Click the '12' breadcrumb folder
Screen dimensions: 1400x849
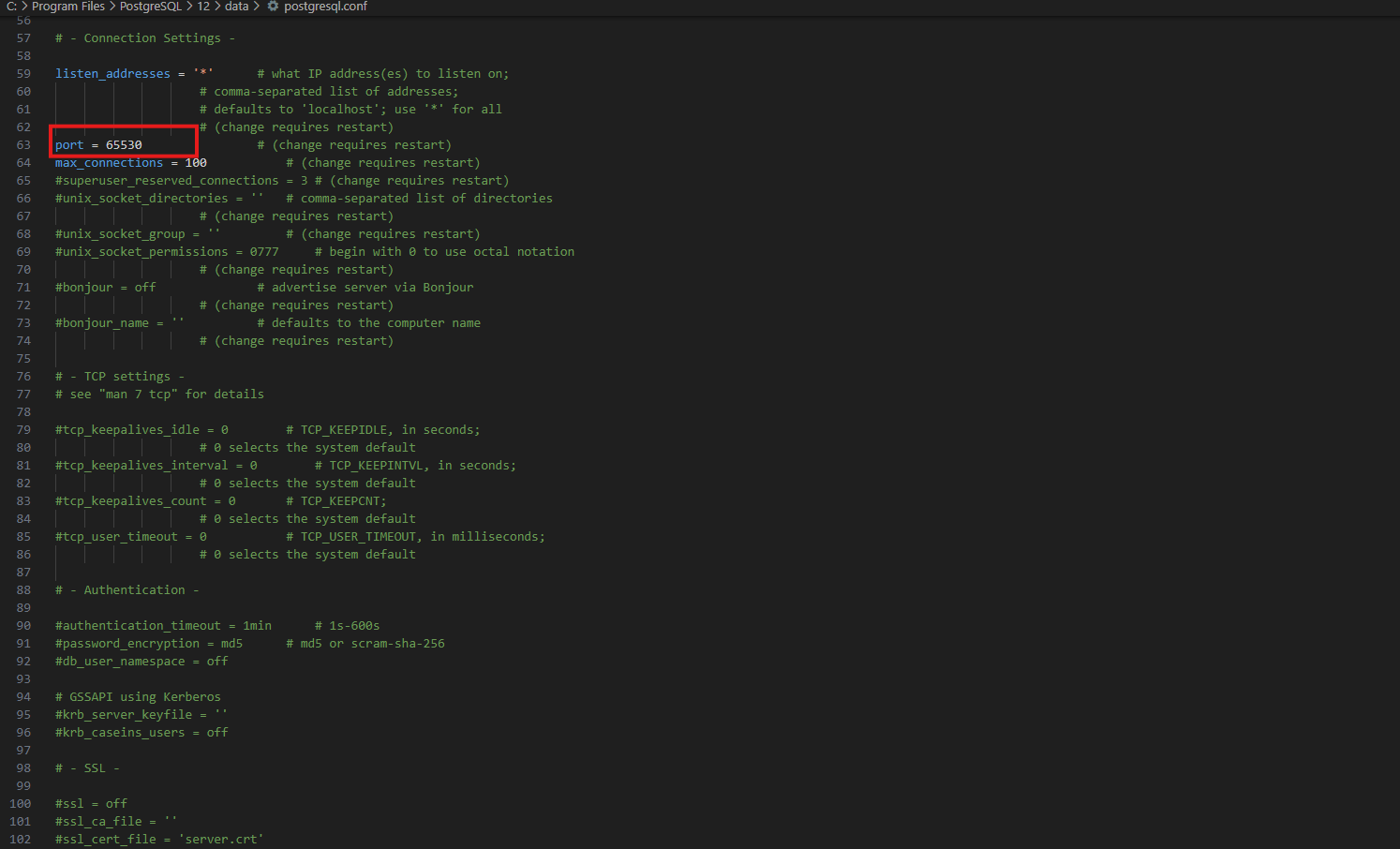click(x=203, y=7)
